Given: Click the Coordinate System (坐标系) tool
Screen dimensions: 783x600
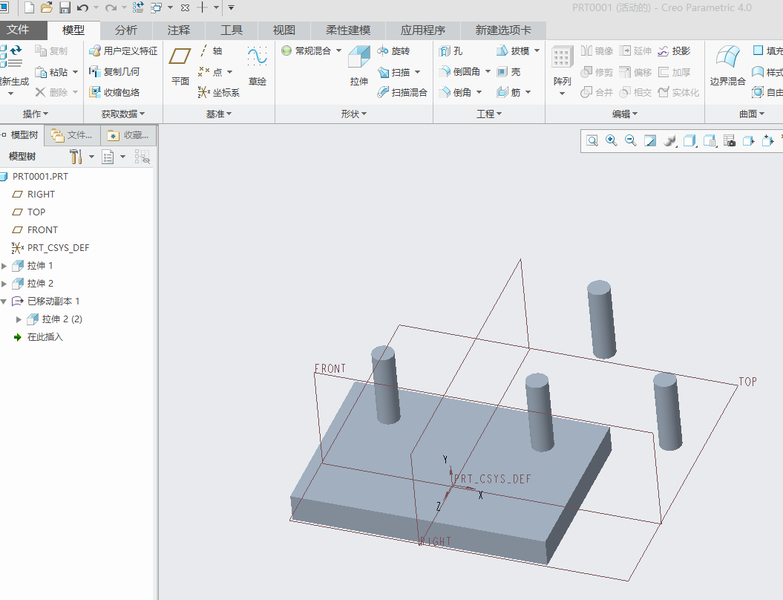Looking at the screenshot, I should tap(219, 92).
